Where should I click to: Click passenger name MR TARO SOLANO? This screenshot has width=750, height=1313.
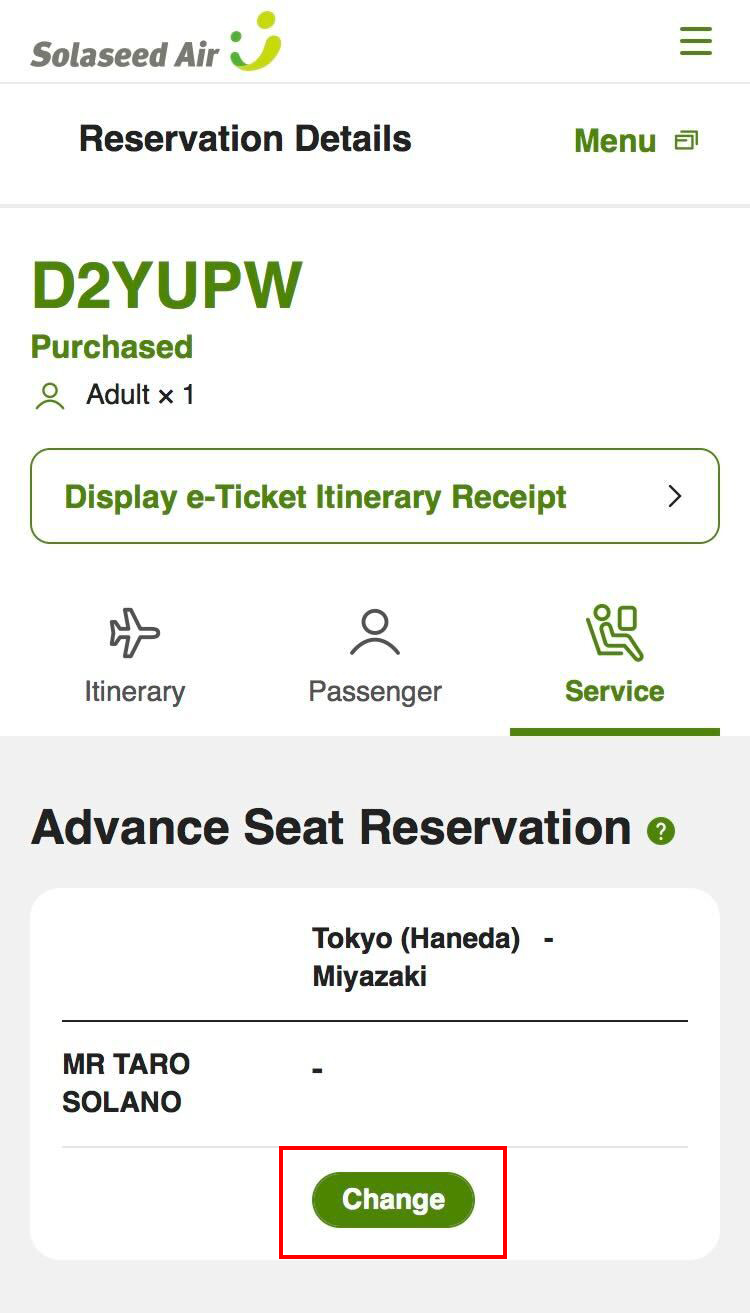127,1083
